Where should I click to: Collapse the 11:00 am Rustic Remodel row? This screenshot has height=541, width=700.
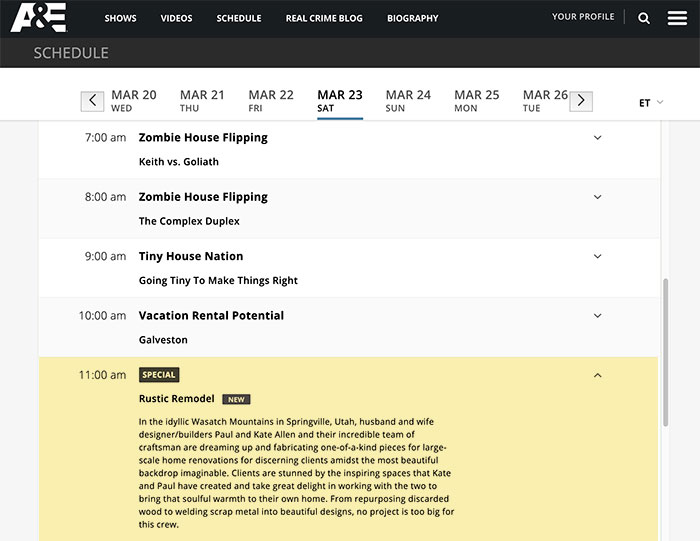[597, 375]
